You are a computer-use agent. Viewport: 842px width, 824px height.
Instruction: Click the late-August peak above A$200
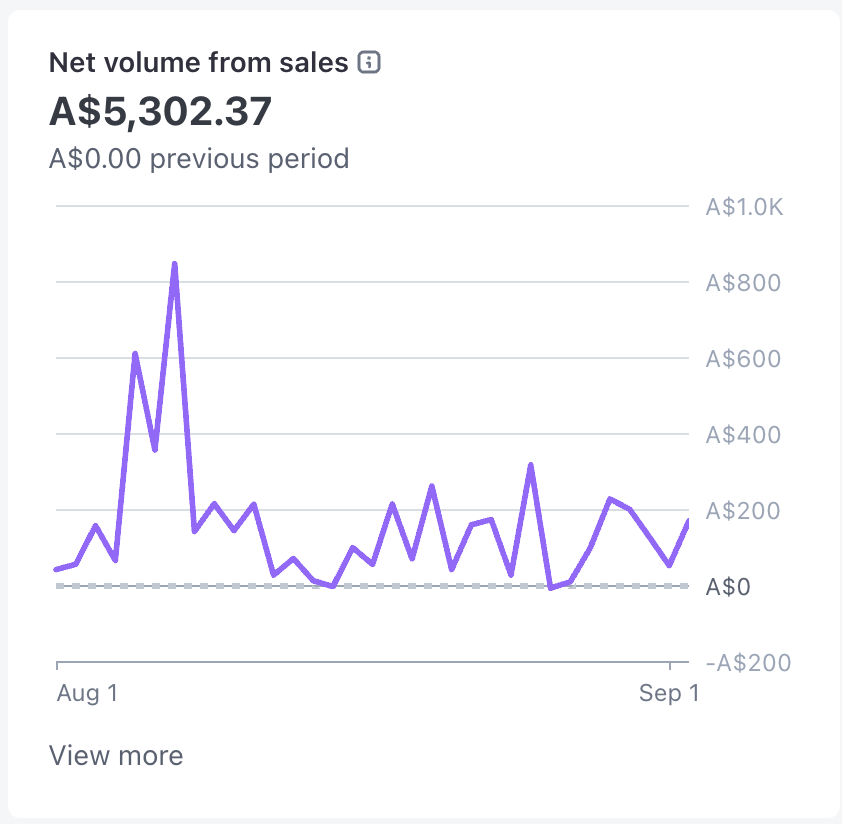click(531, 465)
